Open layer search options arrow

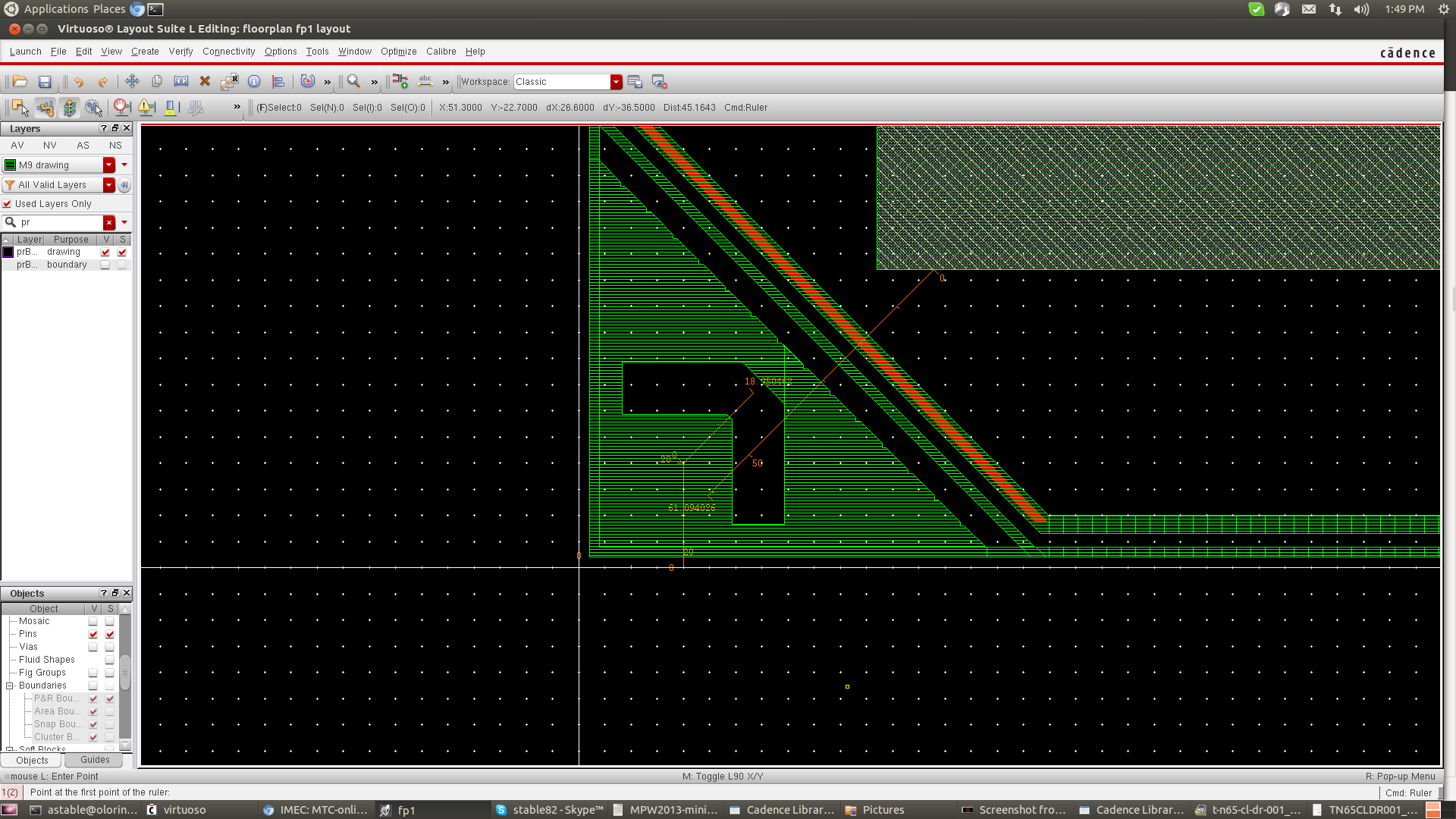[x=124, y=222]
